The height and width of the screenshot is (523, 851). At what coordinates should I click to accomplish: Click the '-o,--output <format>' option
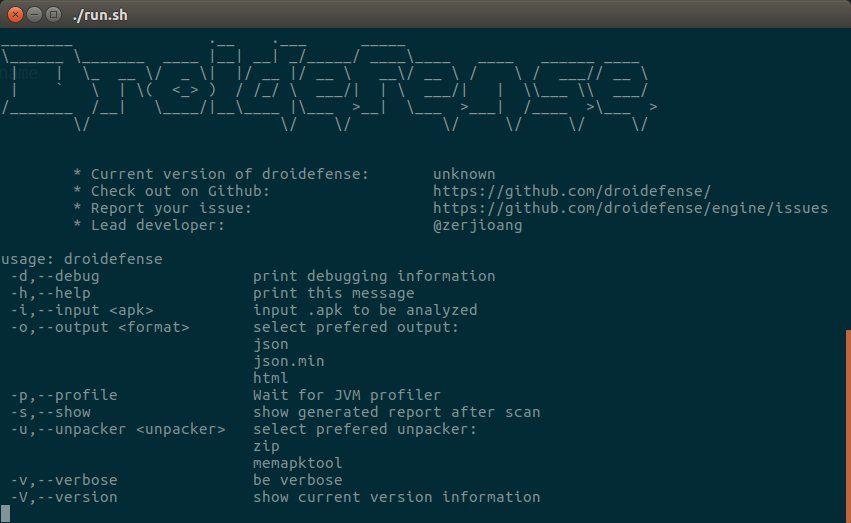tap(100, 327)
